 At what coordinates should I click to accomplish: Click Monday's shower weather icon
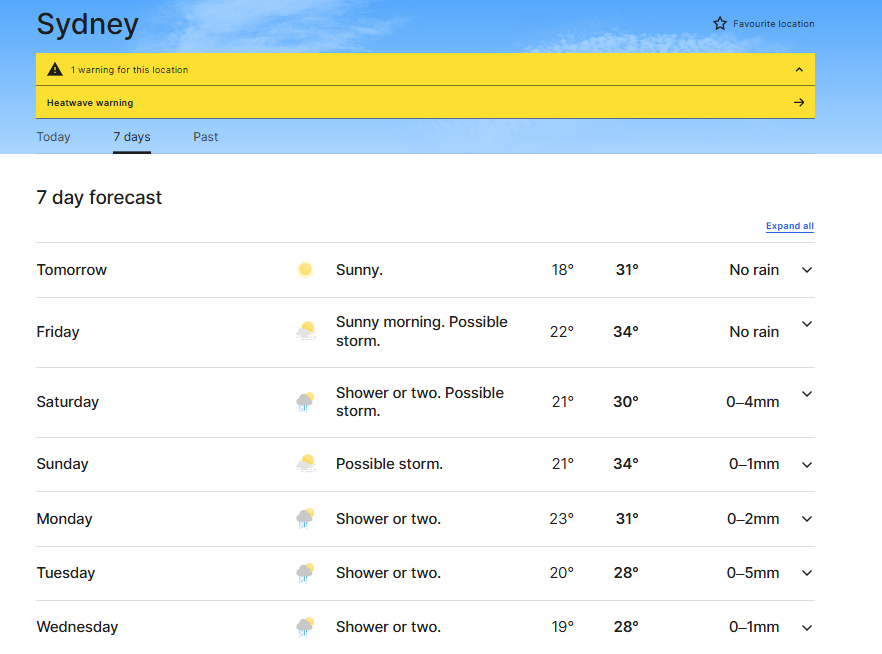(306, 519)
